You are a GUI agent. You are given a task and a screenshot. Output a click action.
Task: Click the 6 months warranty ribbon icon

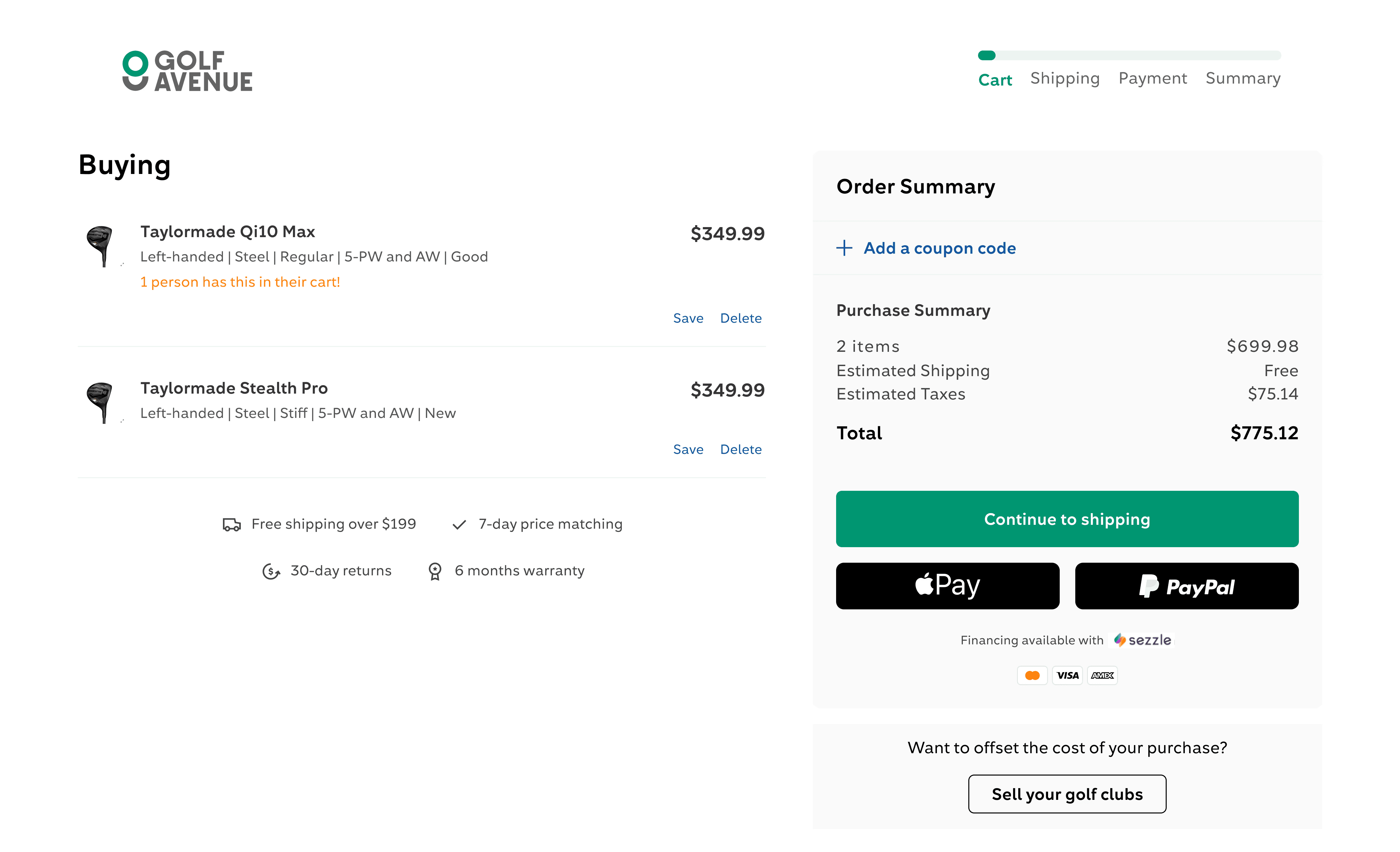point(435,571)
